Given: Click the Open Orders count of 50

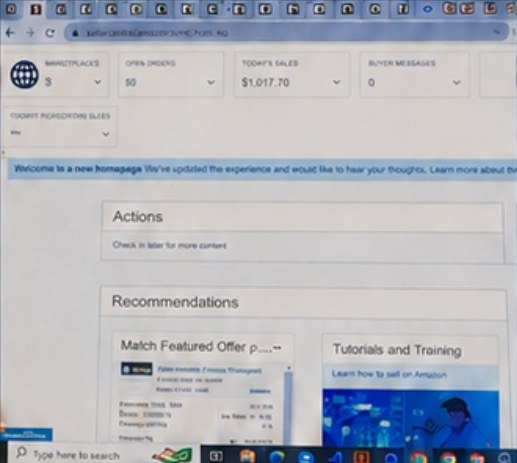Looking at the screenshot, I should pos(131,82).
